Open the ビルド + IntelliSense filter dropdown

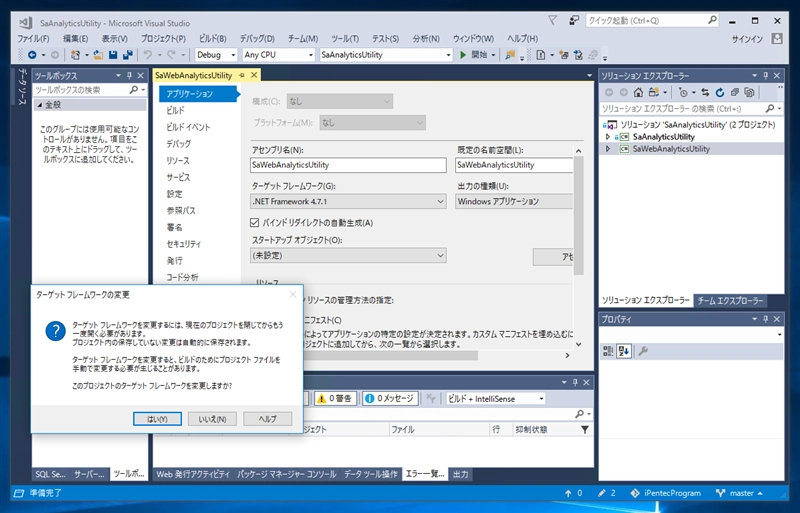point(495,399)
